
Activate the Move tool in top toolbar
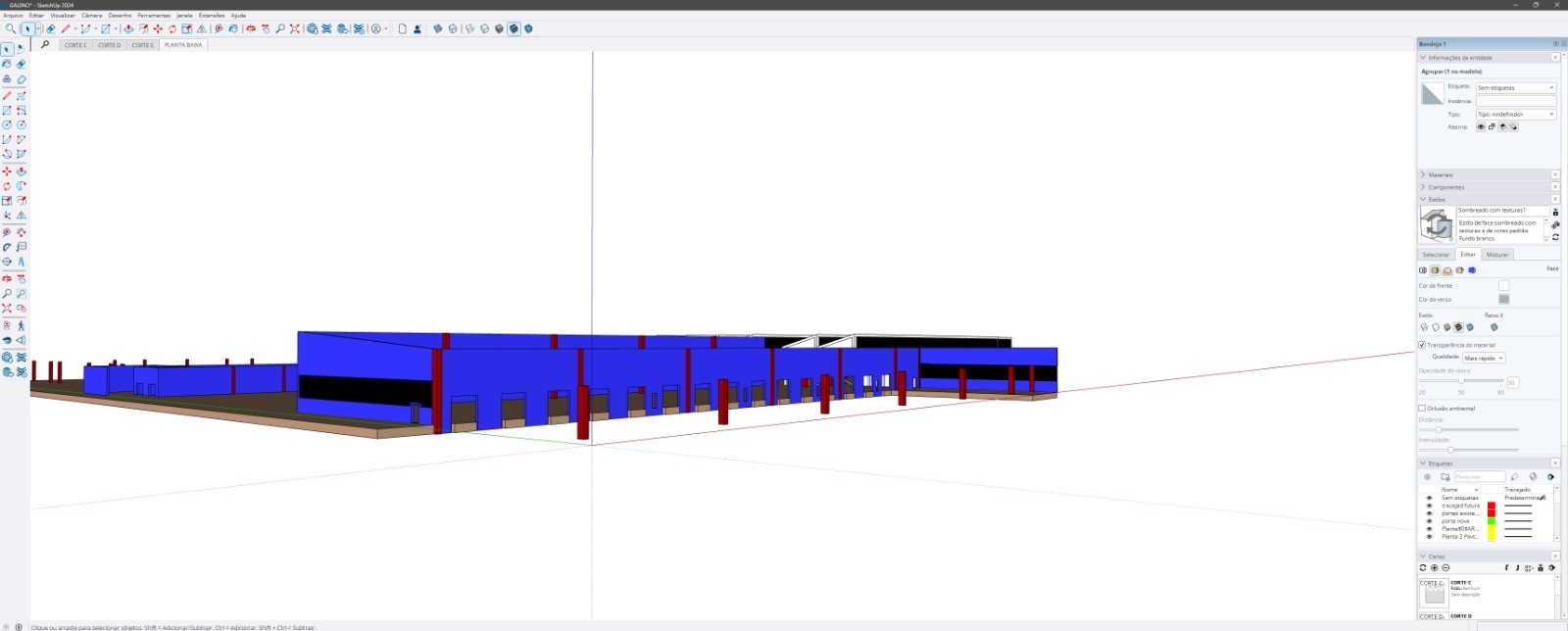pyautogui.click(x=158, y=29)
